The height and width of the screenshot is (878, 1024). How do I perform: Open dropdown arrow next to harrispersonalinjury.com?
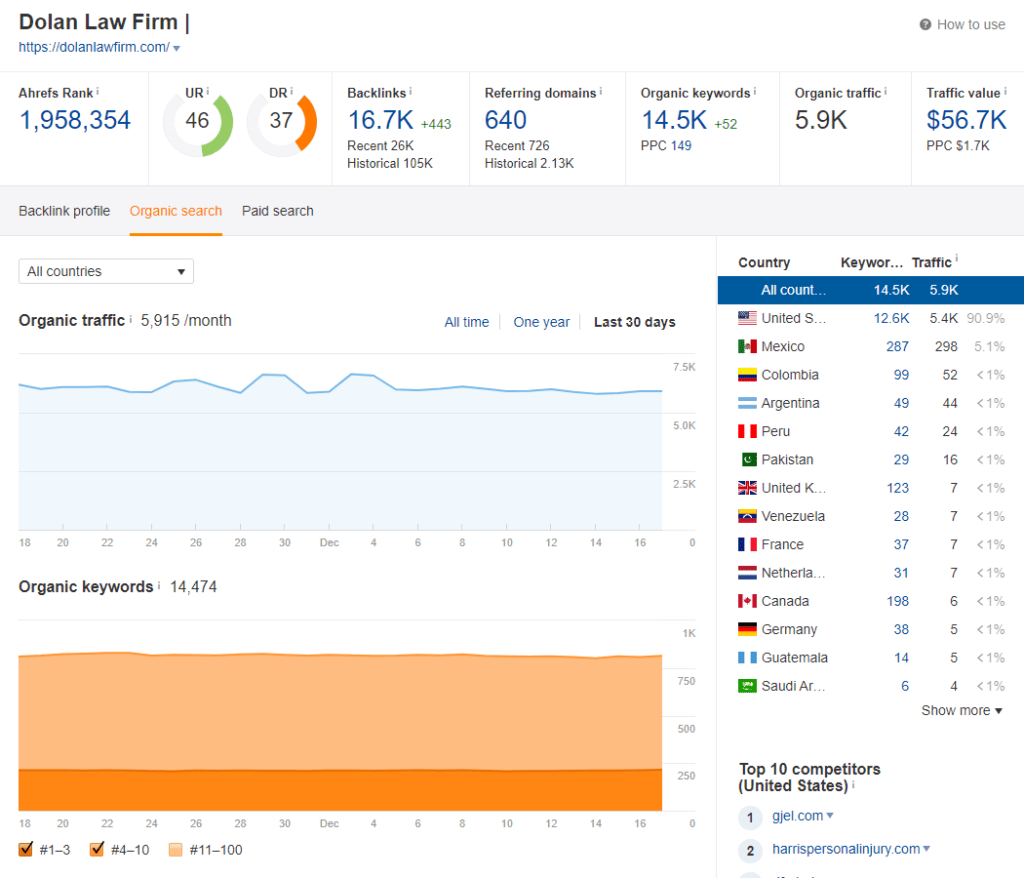pyautogui.click(x=926, y=849)
